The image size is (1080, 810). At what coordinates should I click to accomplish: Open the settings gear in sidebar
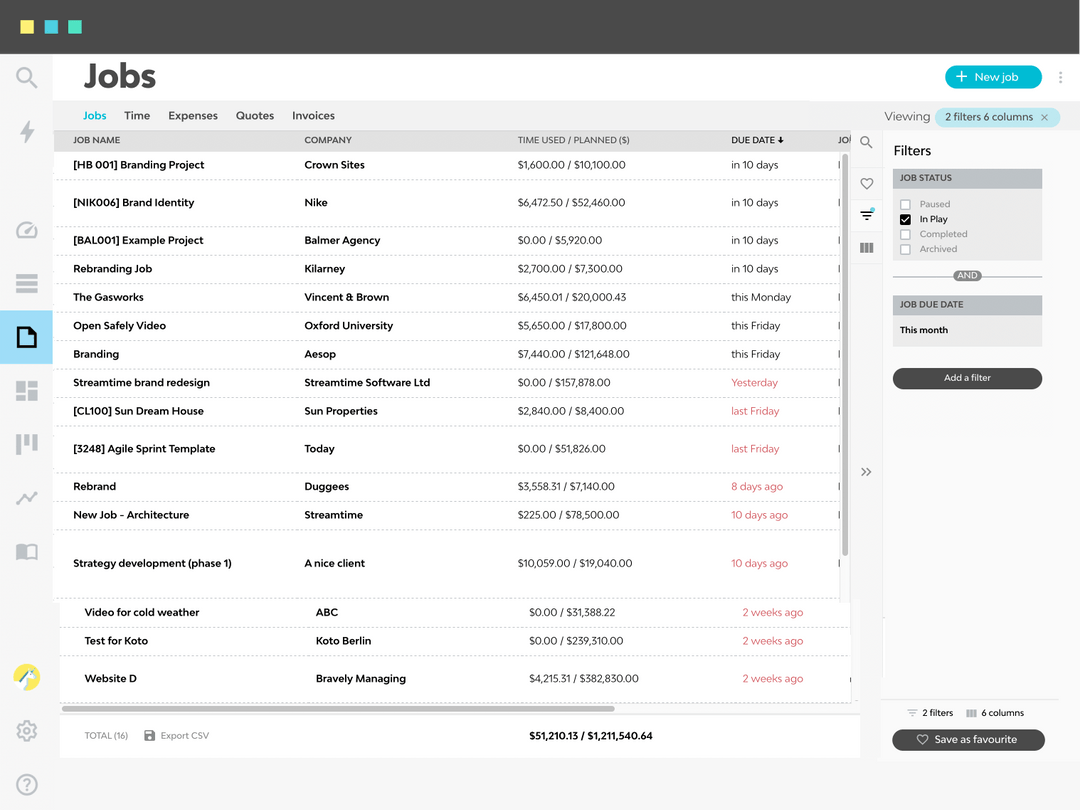point(27,731)
